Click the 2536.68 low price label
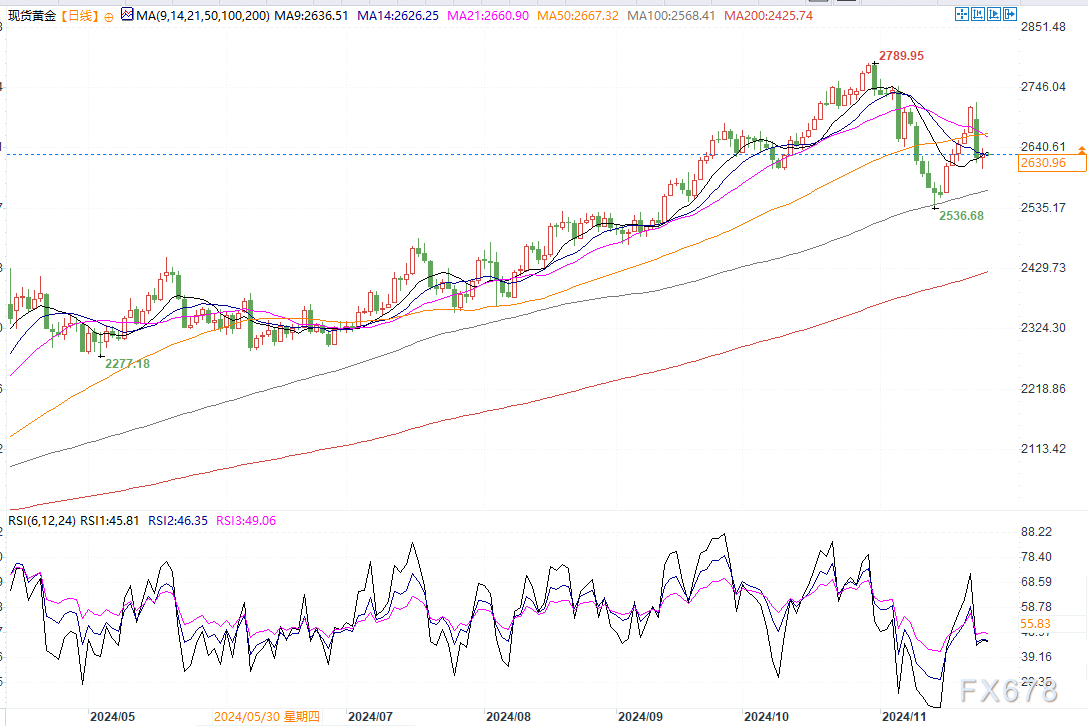Viewport: 1088px width, 726px height. 959,215
